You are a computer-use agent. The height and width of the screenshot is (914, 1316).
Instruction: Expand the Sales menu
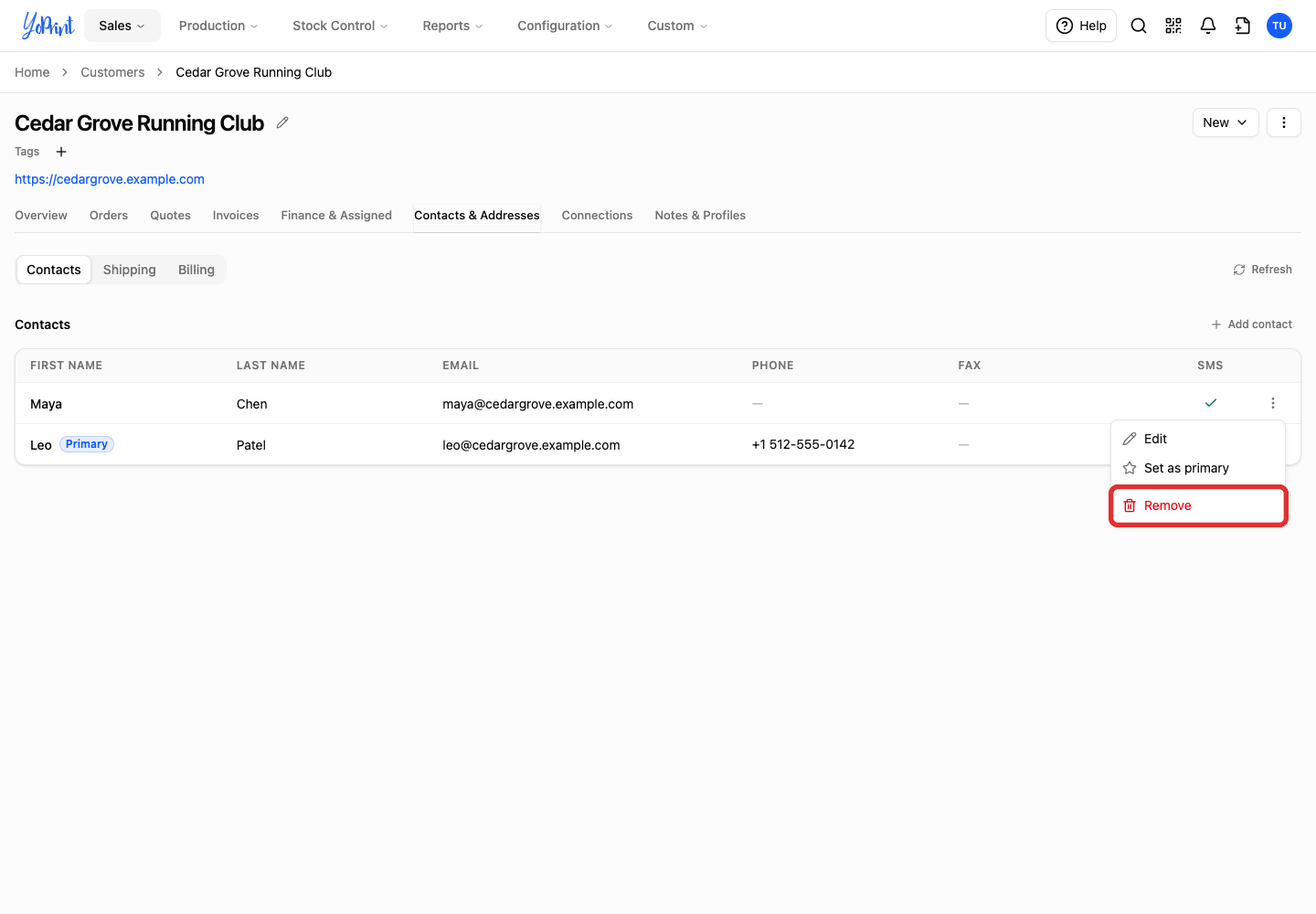pos(122,26)
